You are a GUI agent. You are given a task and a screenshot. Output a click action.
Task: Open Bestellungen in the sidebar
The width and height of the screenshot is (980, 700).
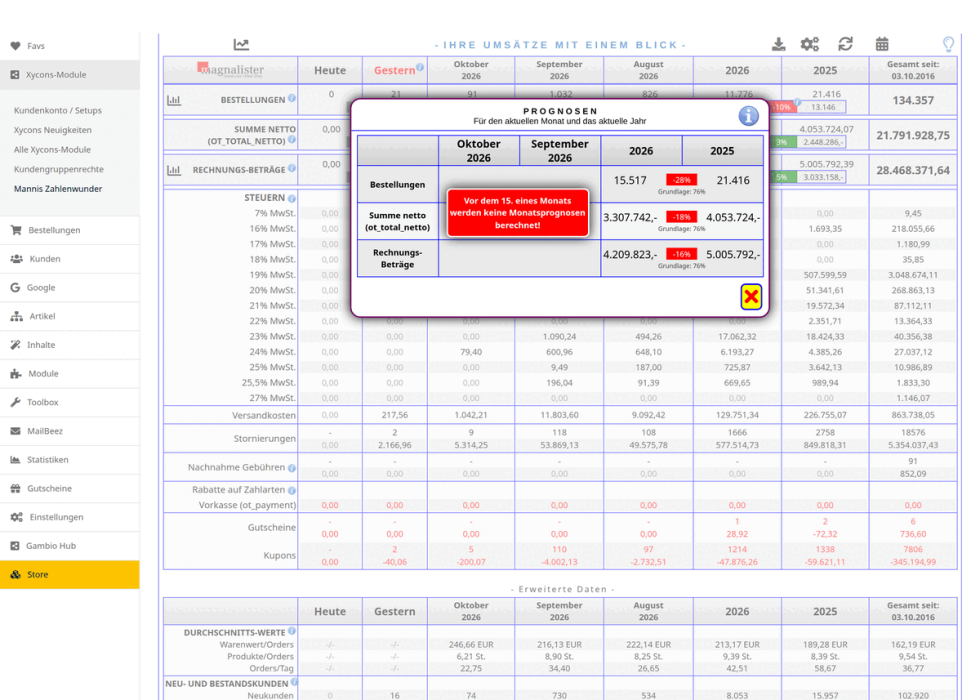coord(70,230)
